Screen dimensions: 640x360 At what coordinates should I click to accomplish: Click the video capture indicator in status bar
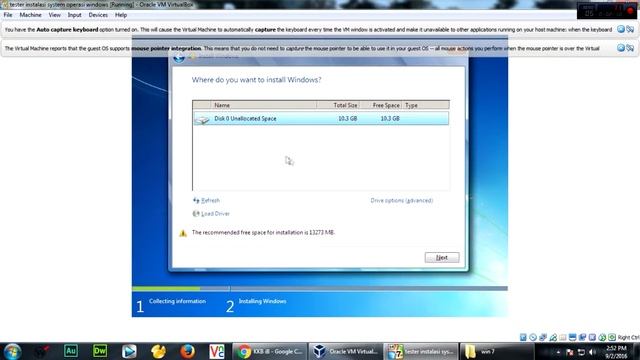point(582,337)
